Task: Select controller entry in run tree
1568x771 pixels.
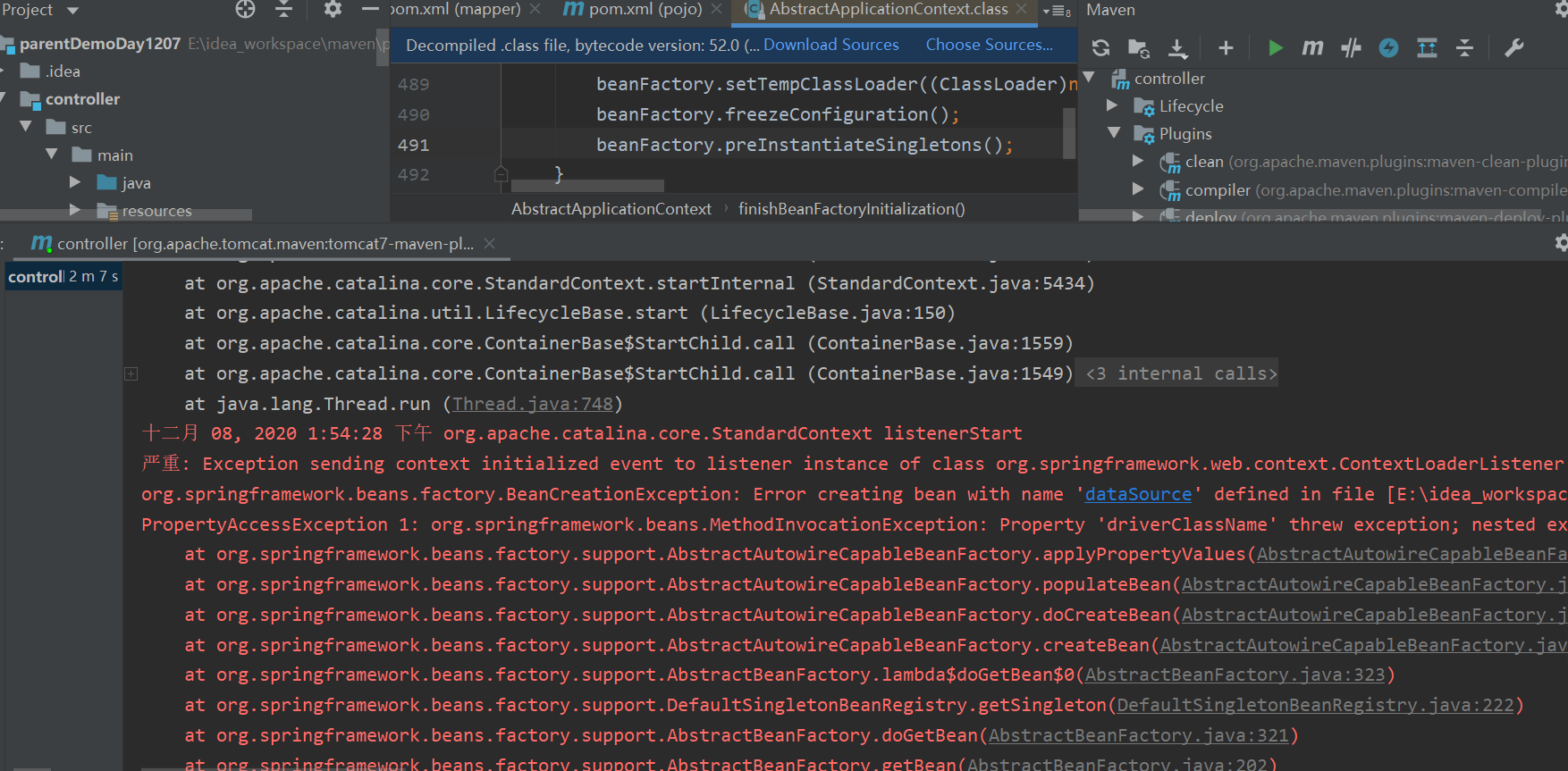Action: click(x=63, y=276)
